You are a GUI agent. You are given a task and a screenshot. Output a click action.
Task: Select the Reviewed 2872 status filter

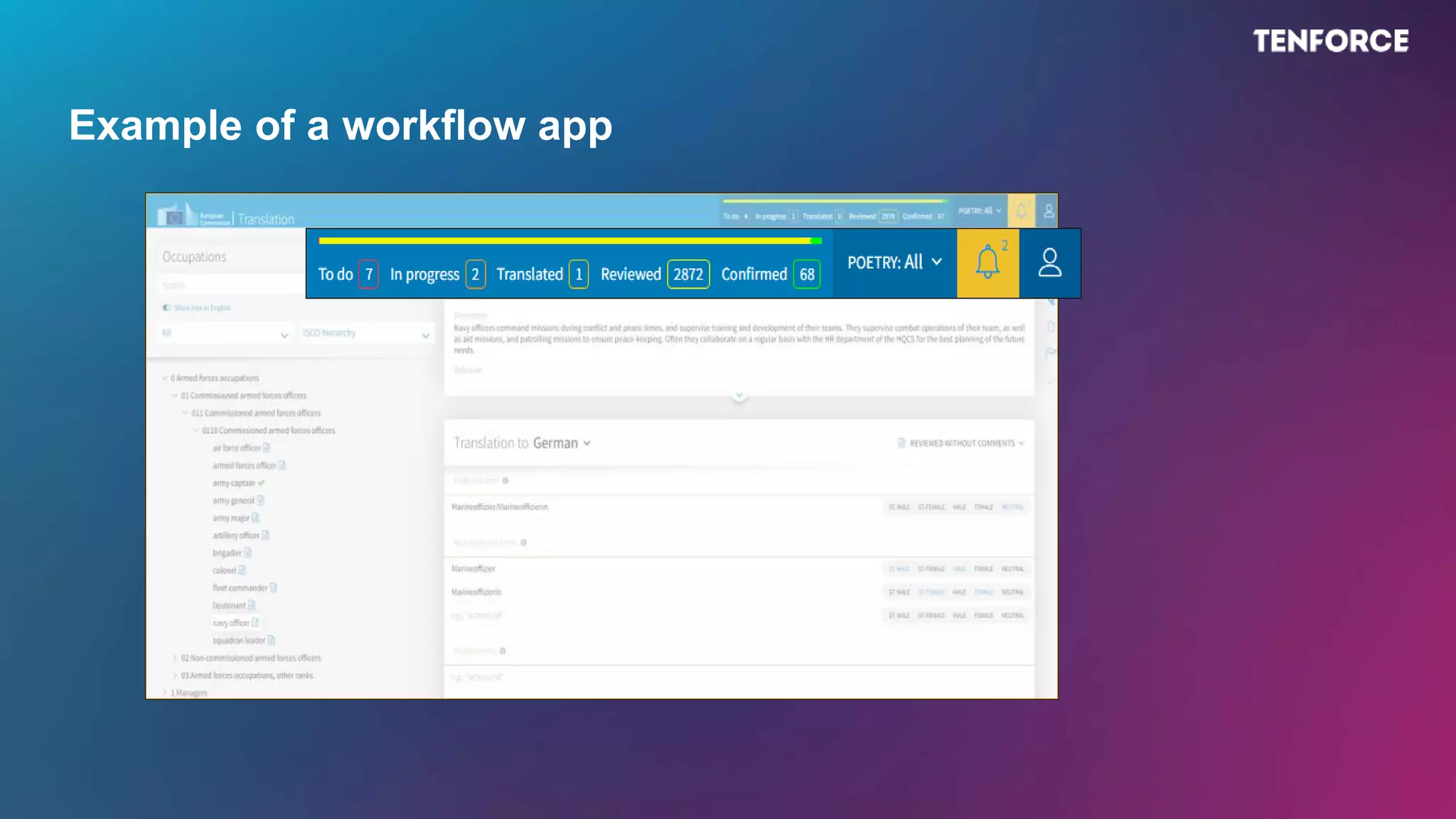point(654,274)
